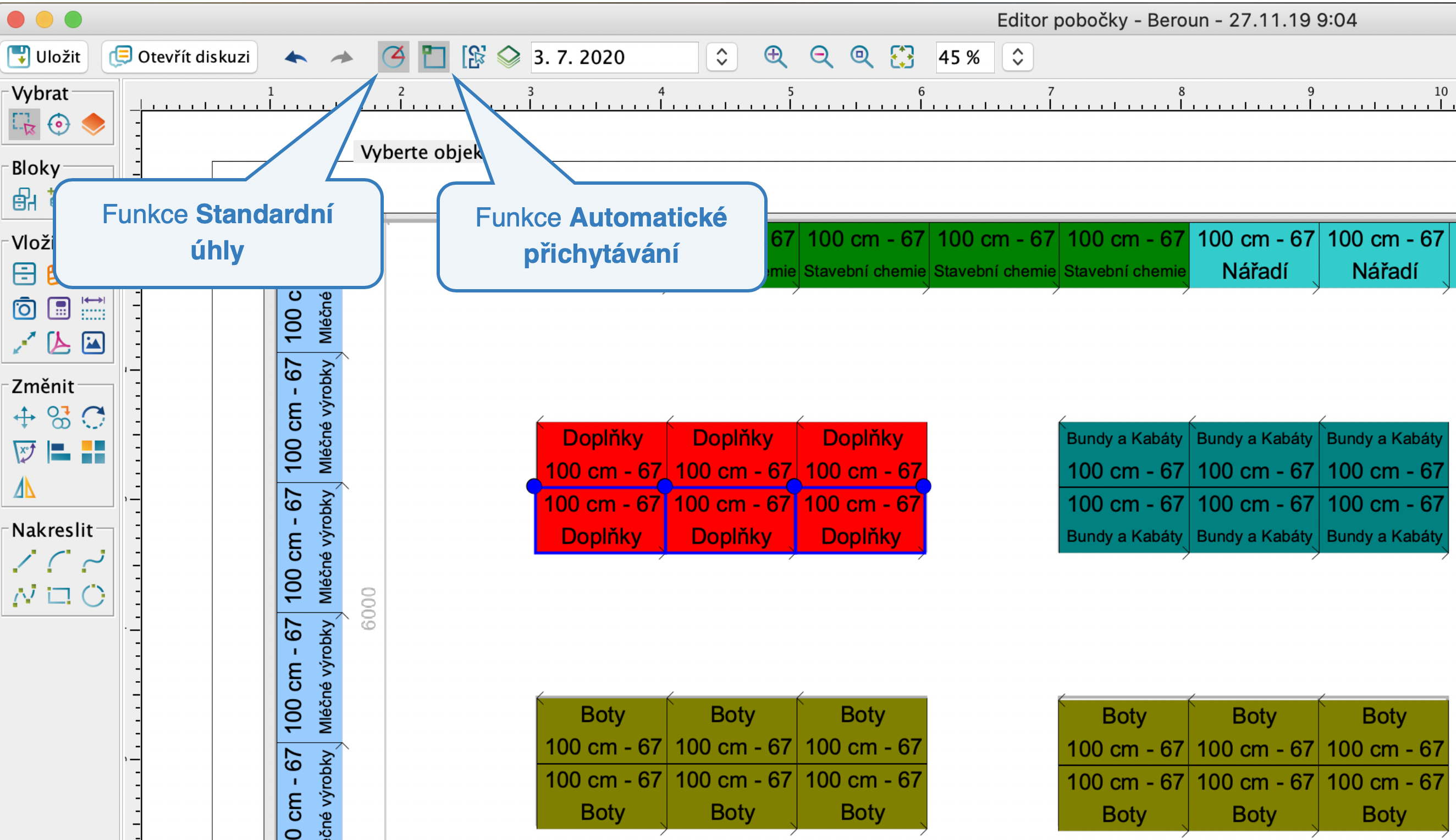Draw a rectangle from Nakreslit panel

59,595
